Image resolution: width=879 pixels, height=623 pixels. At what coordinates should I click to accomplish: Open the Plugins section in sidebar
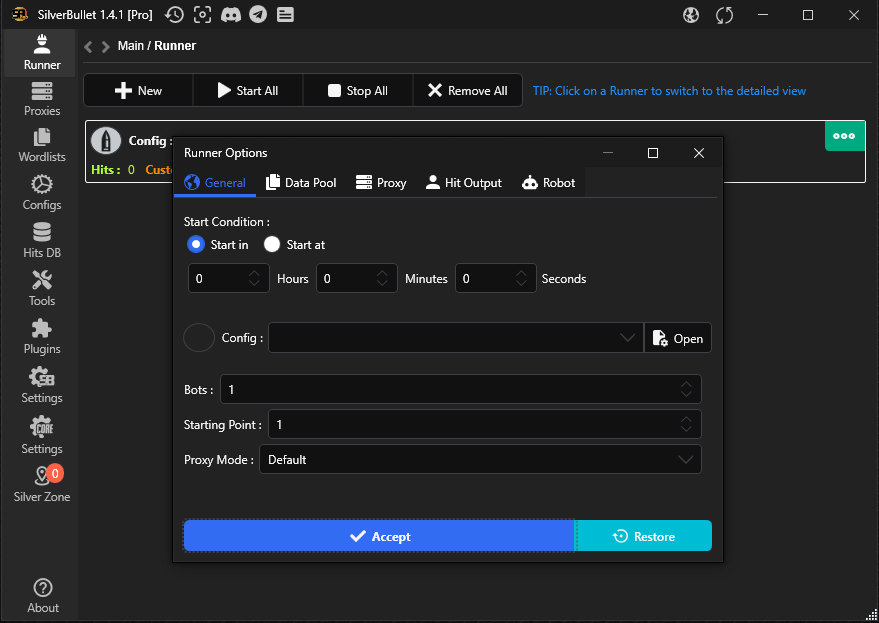tap(42, 337)
